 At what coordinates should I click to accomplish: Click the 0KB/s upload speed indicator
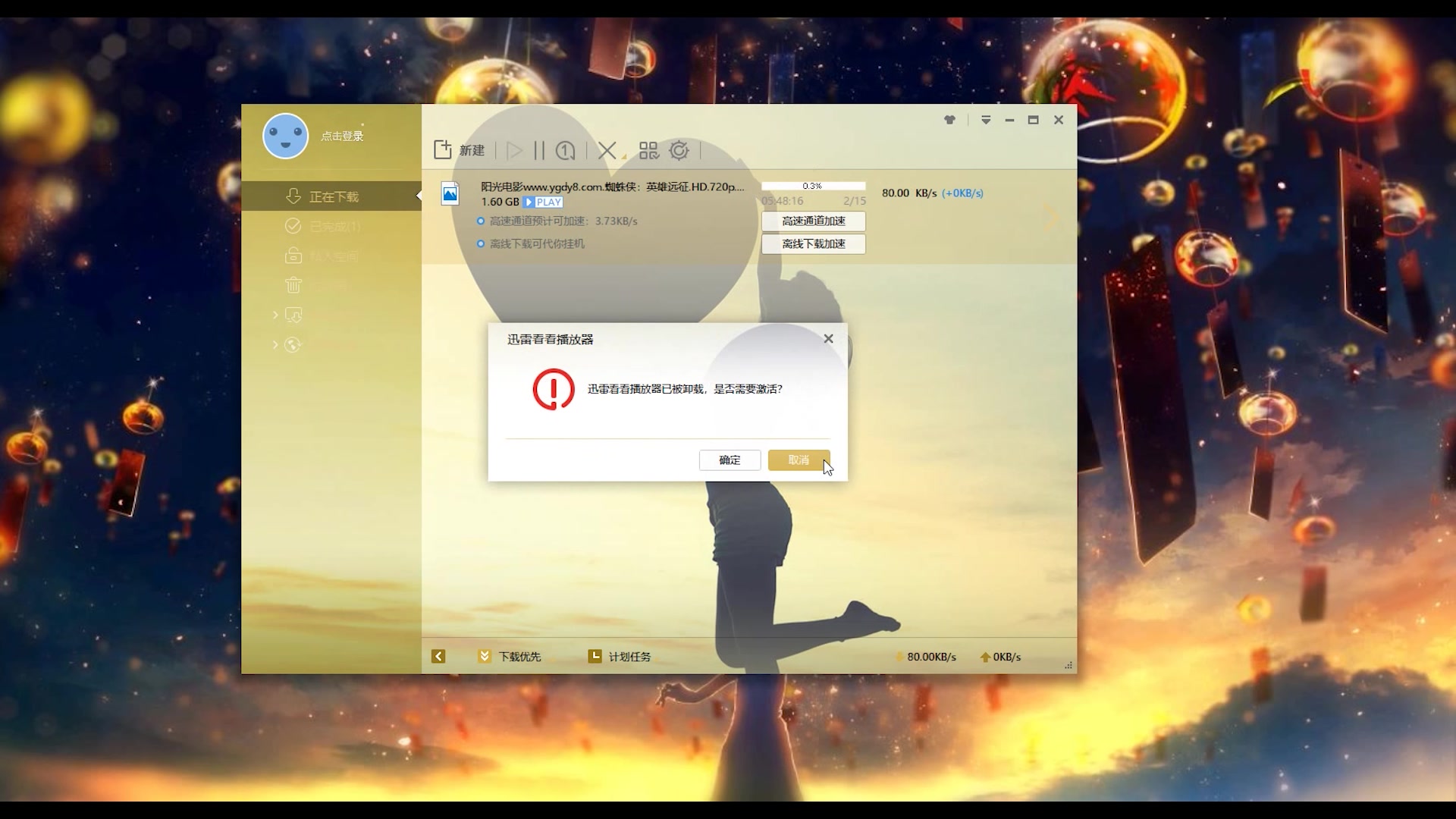[1000, 657]
